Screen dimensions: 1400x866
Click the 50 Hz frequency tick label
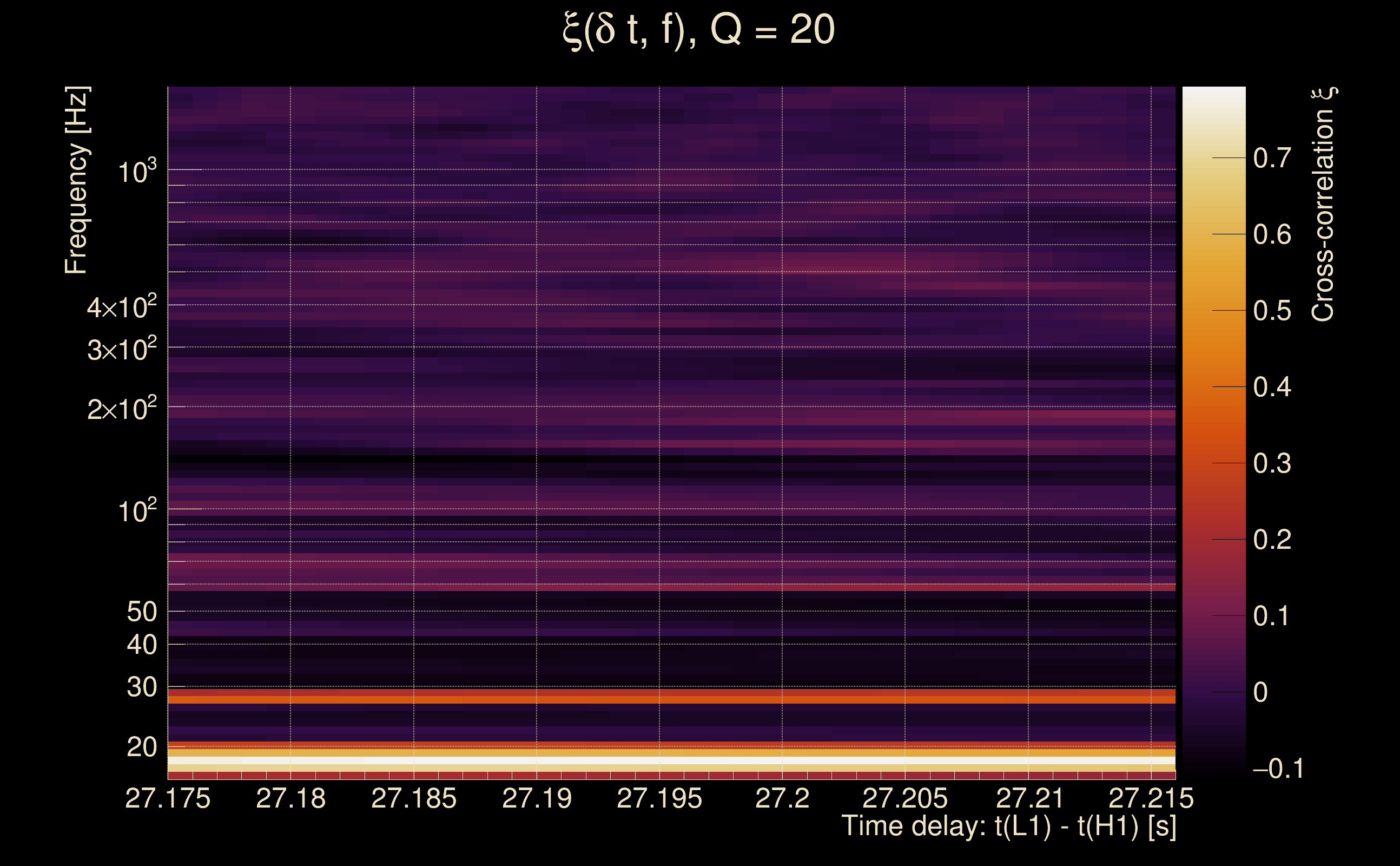click(141, 612)
